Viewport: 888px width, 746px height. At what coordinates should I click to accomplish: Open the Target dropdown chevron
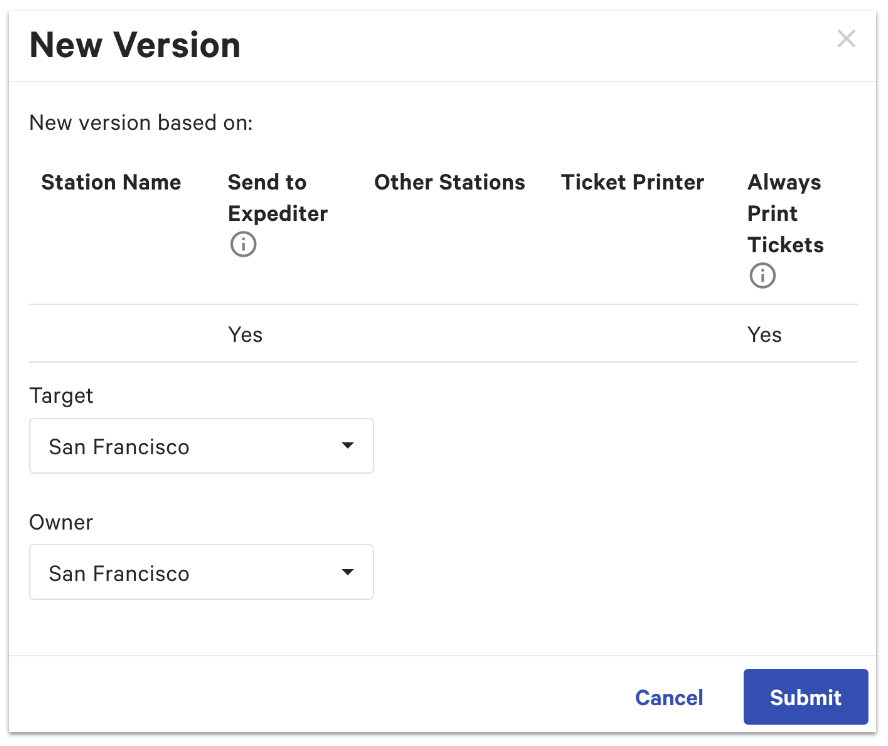(x=347, y=446)
